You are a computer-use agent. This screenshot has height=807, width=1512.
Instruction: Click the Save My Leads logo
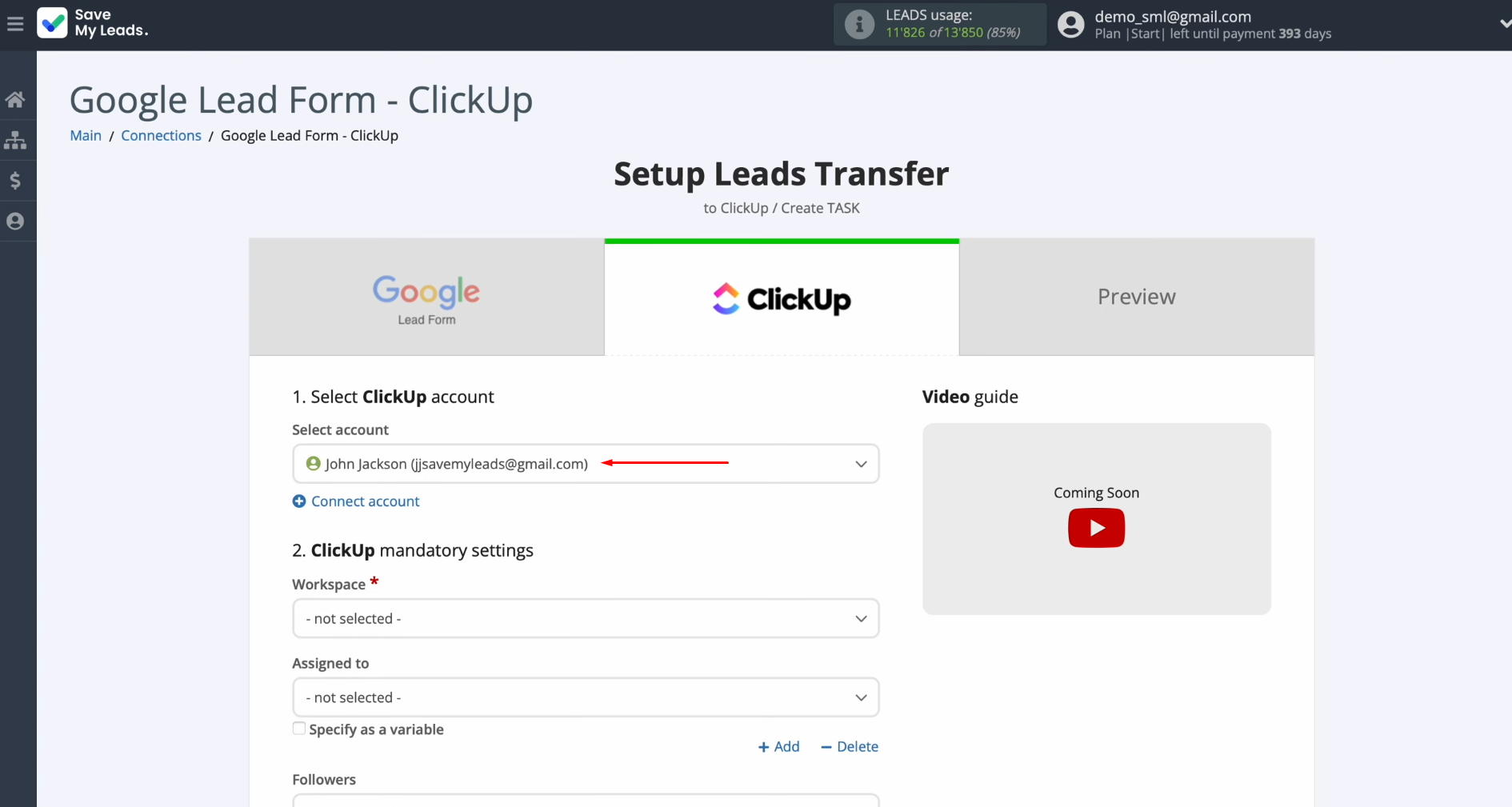click(x=93, y=23)
